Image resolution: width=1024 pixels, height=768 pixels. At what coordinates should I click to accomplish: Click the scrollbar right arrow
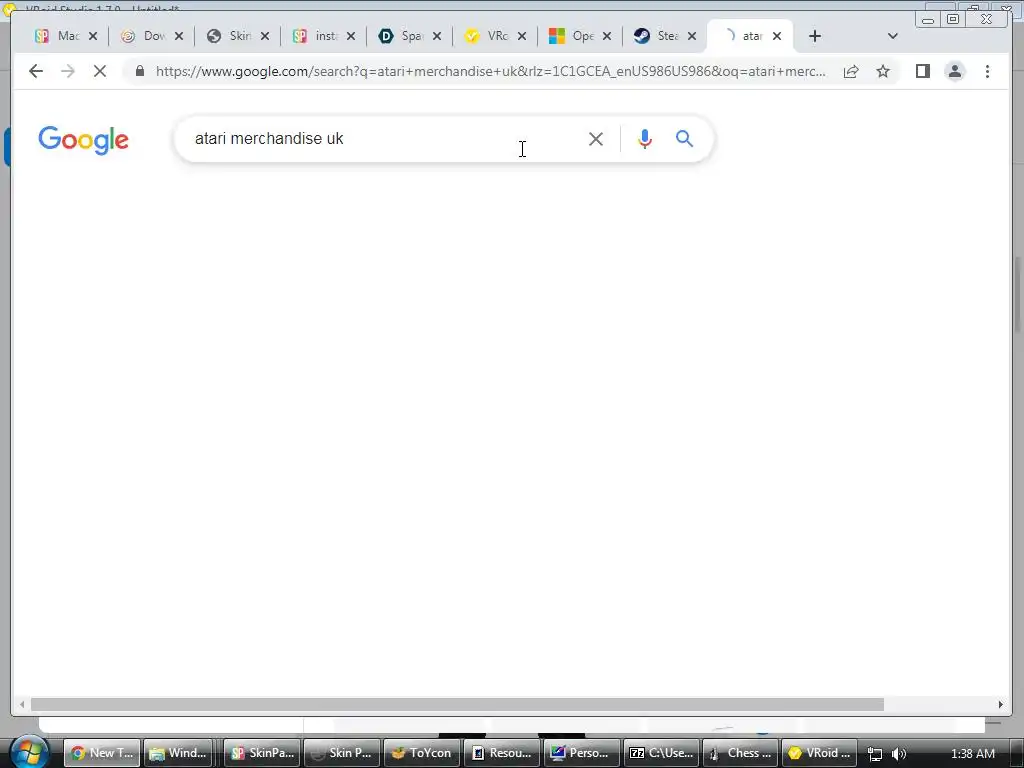tap(1000, 705)
